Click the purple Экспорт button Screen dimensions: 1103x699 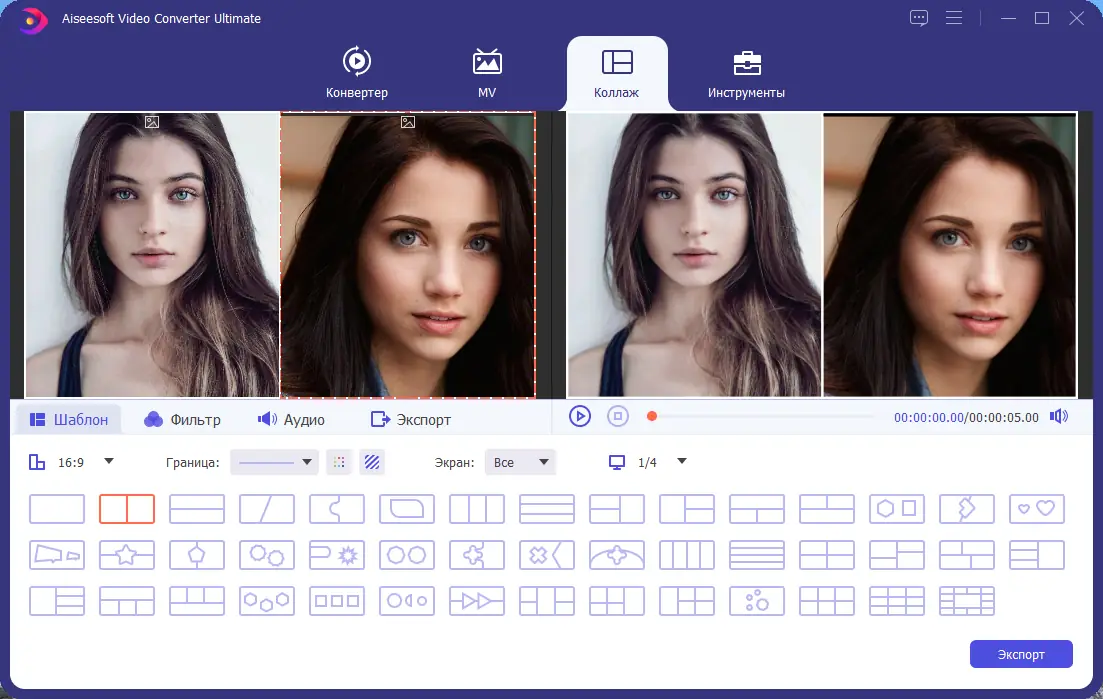coord(1021,654)
